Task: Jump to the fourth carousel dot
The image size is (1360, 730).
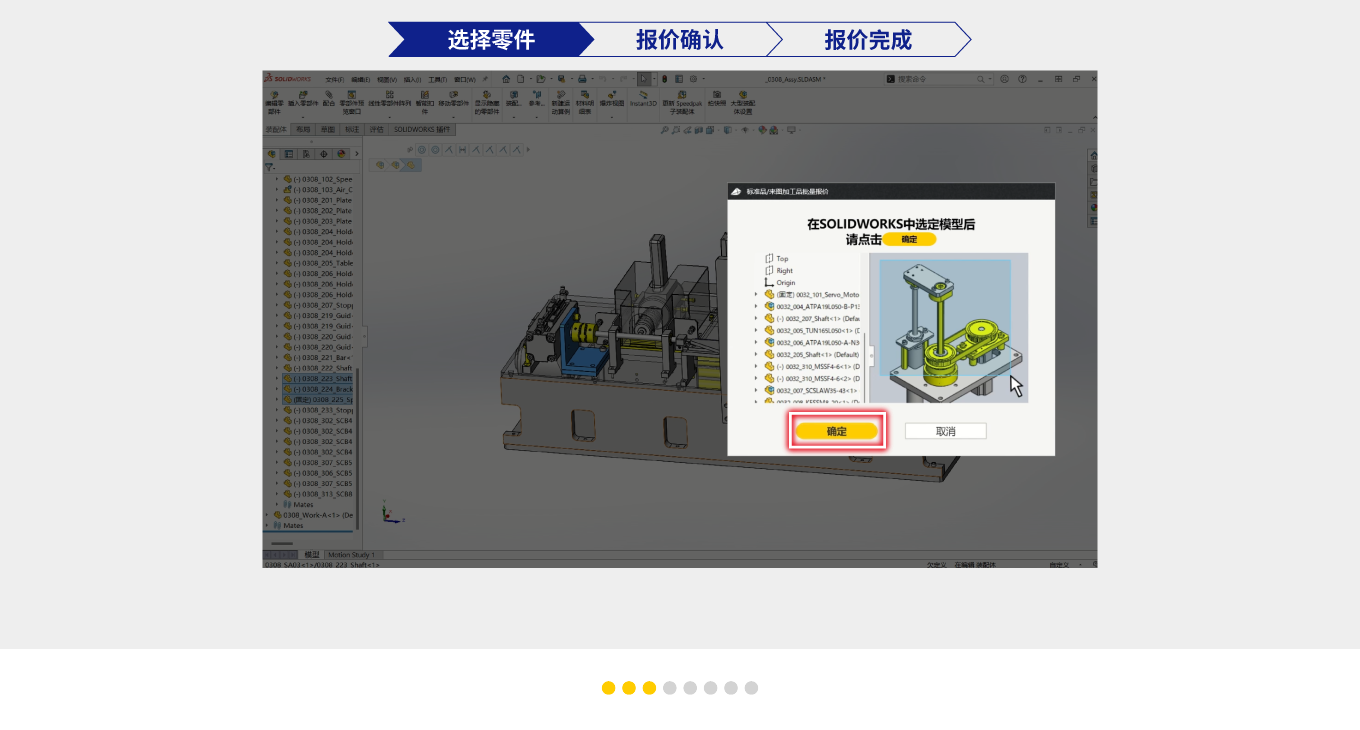Action: tap(670, 688)
